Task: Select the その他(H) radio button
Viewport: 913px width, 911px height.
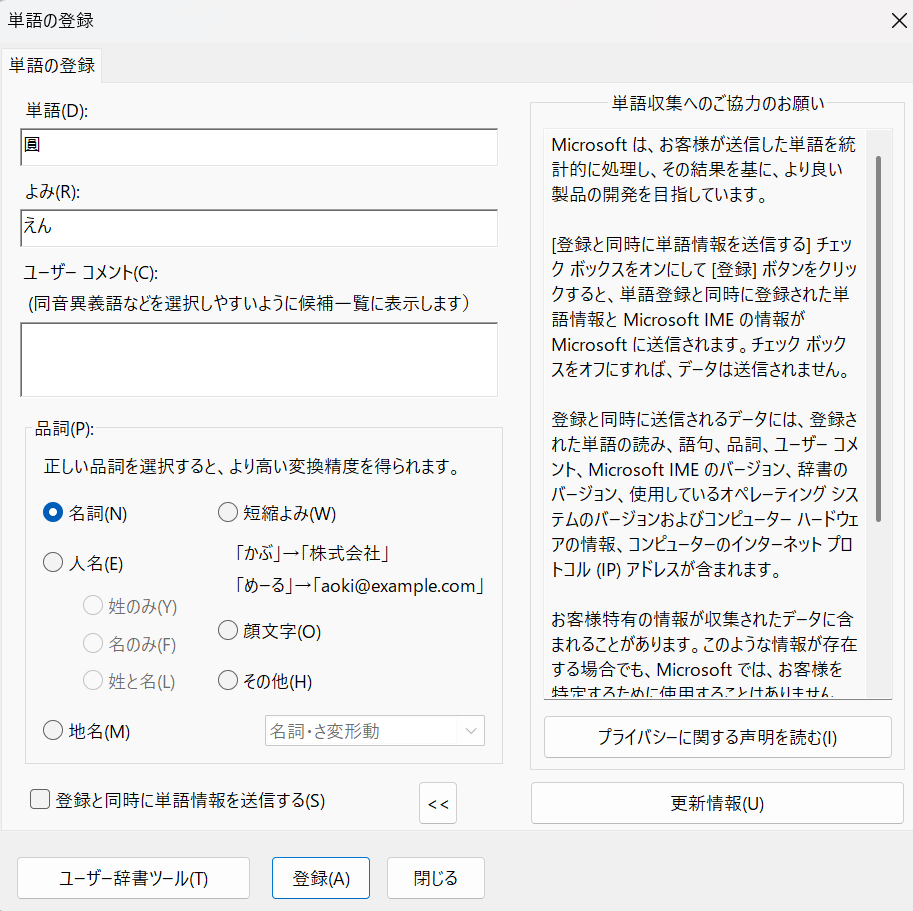Action: tap(228, 682)
